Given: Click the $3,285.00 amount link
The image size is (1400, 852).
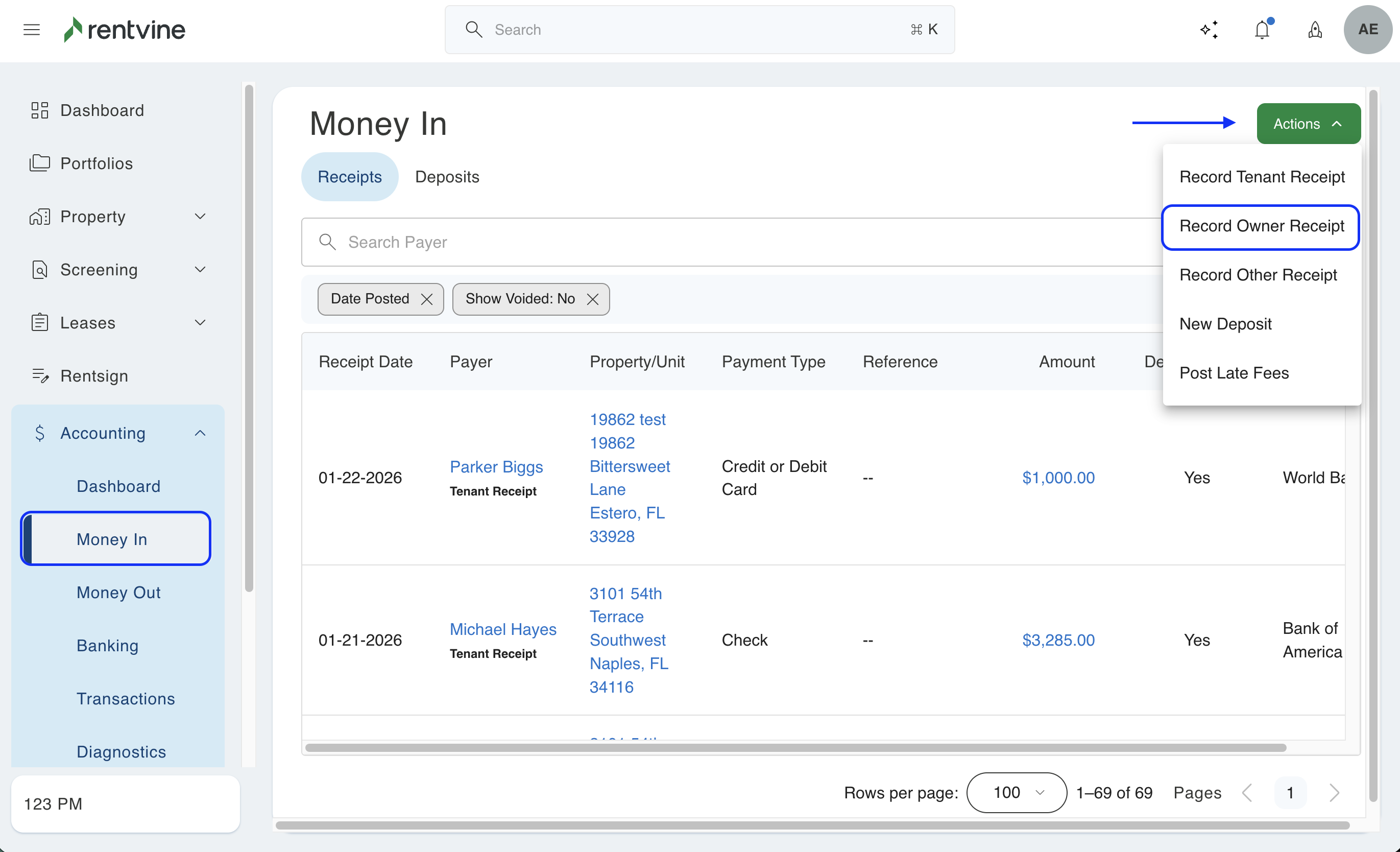Looking at the screenshot, I should 1058,640.
